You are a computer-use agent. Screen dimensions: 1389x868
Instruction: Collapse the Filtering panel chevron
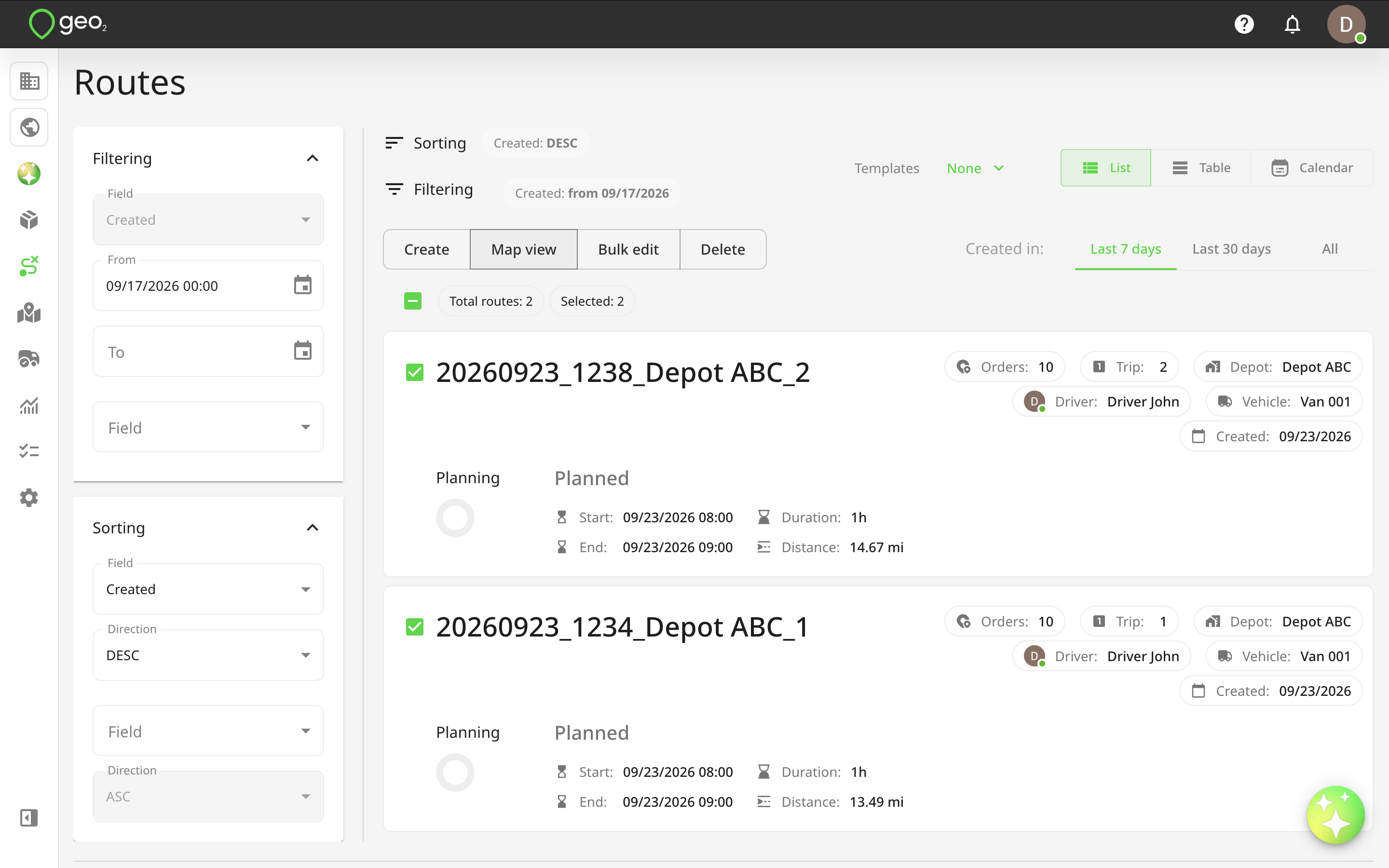point(312,159)
